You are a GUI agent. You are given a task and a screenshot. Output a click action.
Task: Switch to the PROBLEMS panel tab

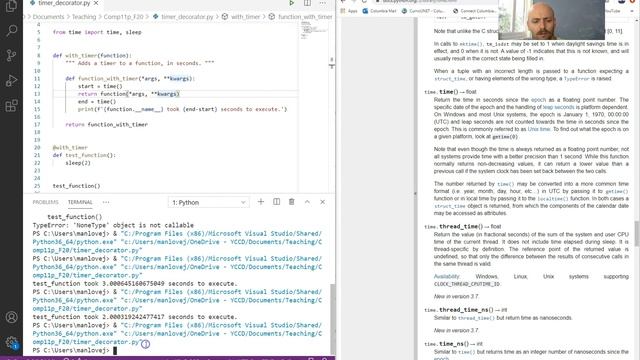(x=45, y=202)
